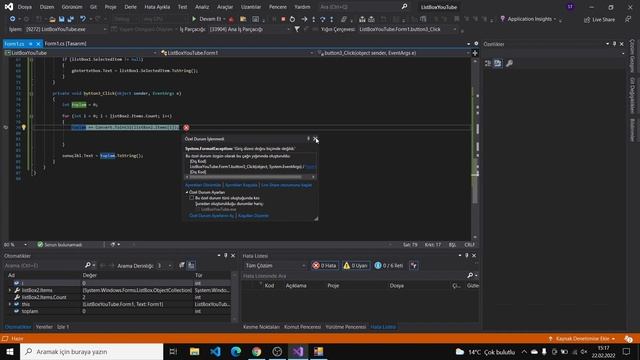This screenshot has width=640, height=360.
Task: Open the Komut Penceresi tab
Action: (x=302, y=327)
